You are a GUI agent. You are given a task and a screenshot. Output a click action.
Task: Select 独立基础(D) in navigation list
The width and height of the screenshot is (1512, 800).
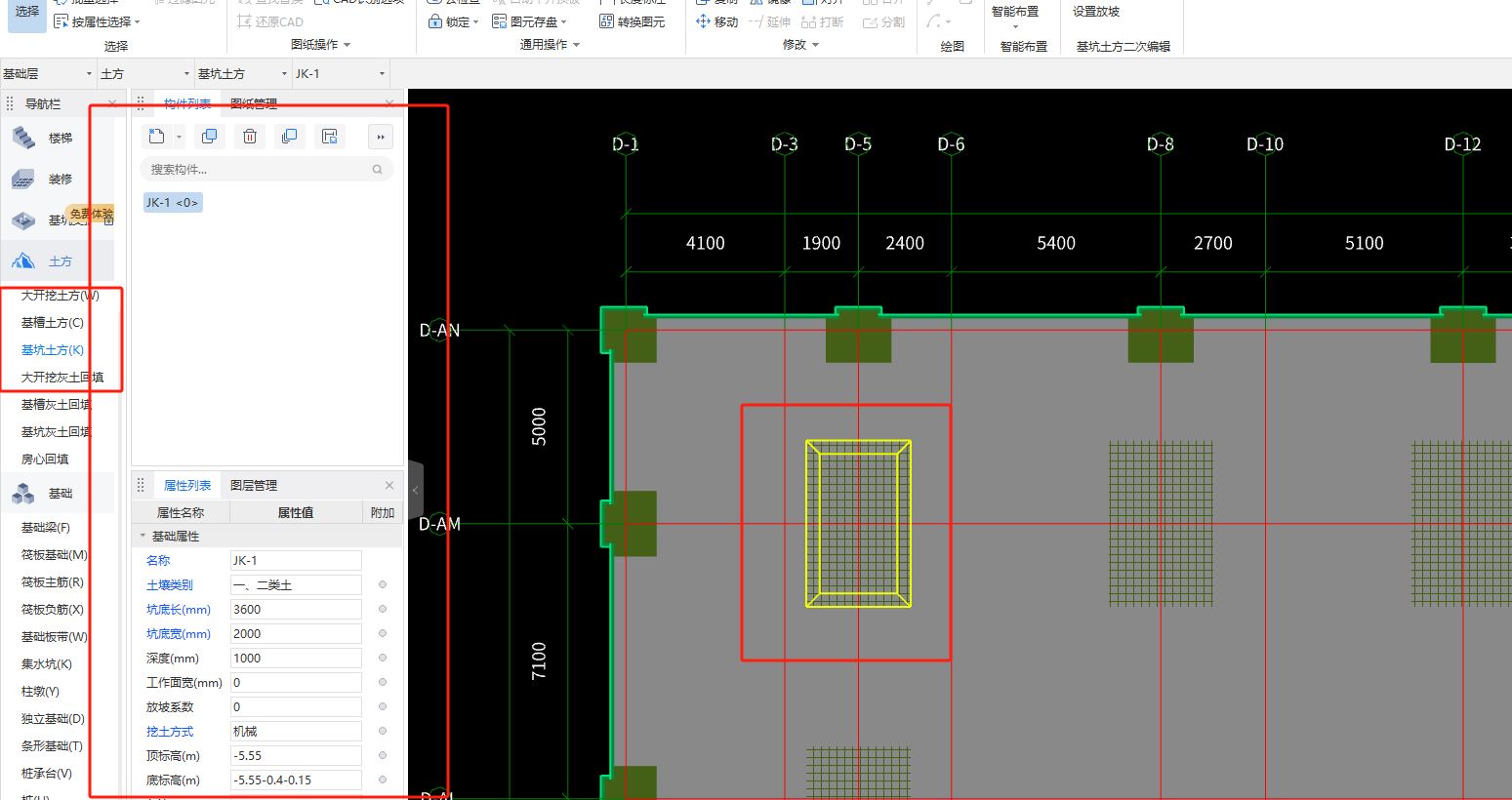[x=53, y=719]
